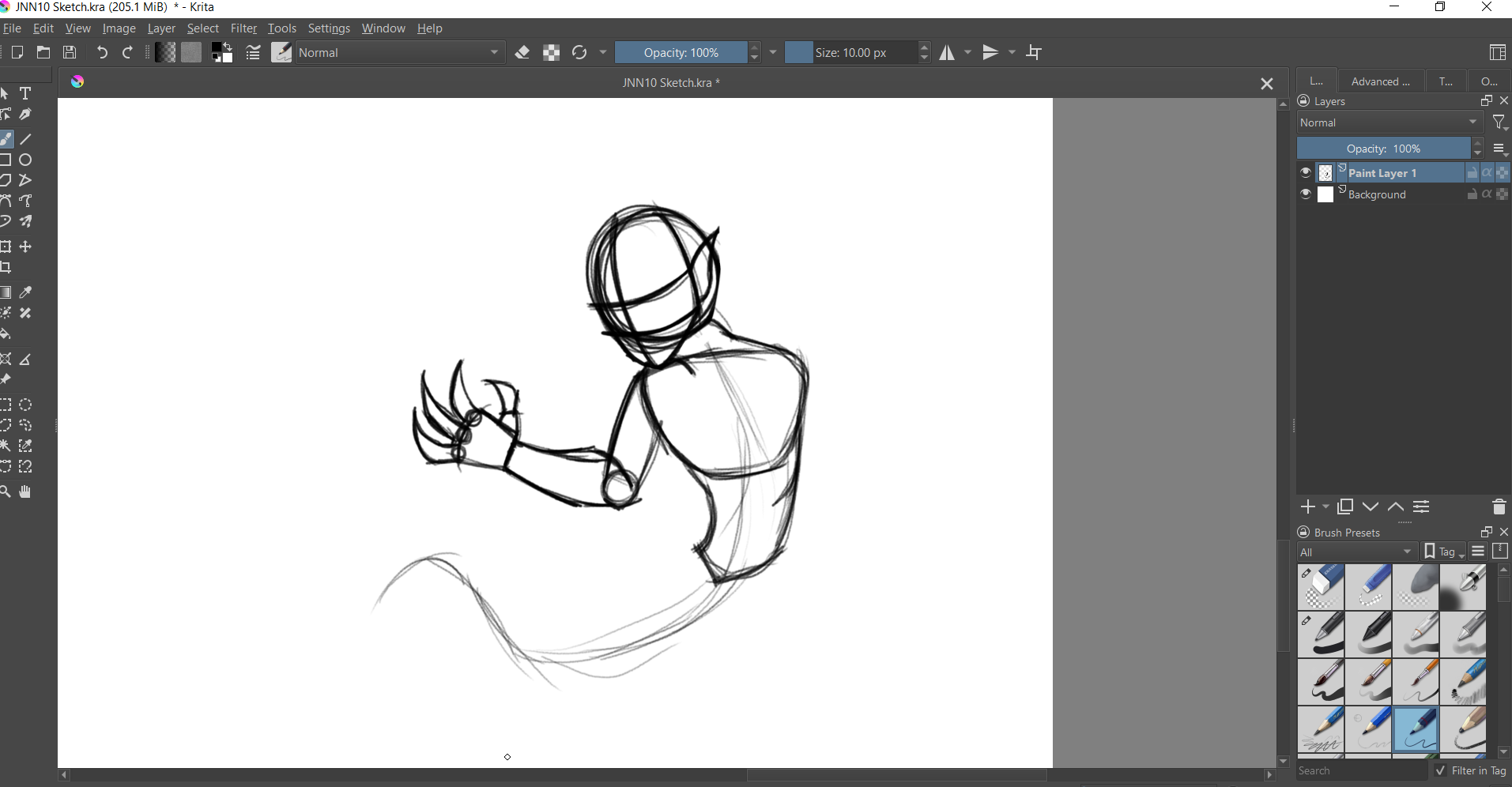Viewport: 1512px width, 787px height.
Task: Select the Multibrush tool
Action: click(x=25, y=221)
